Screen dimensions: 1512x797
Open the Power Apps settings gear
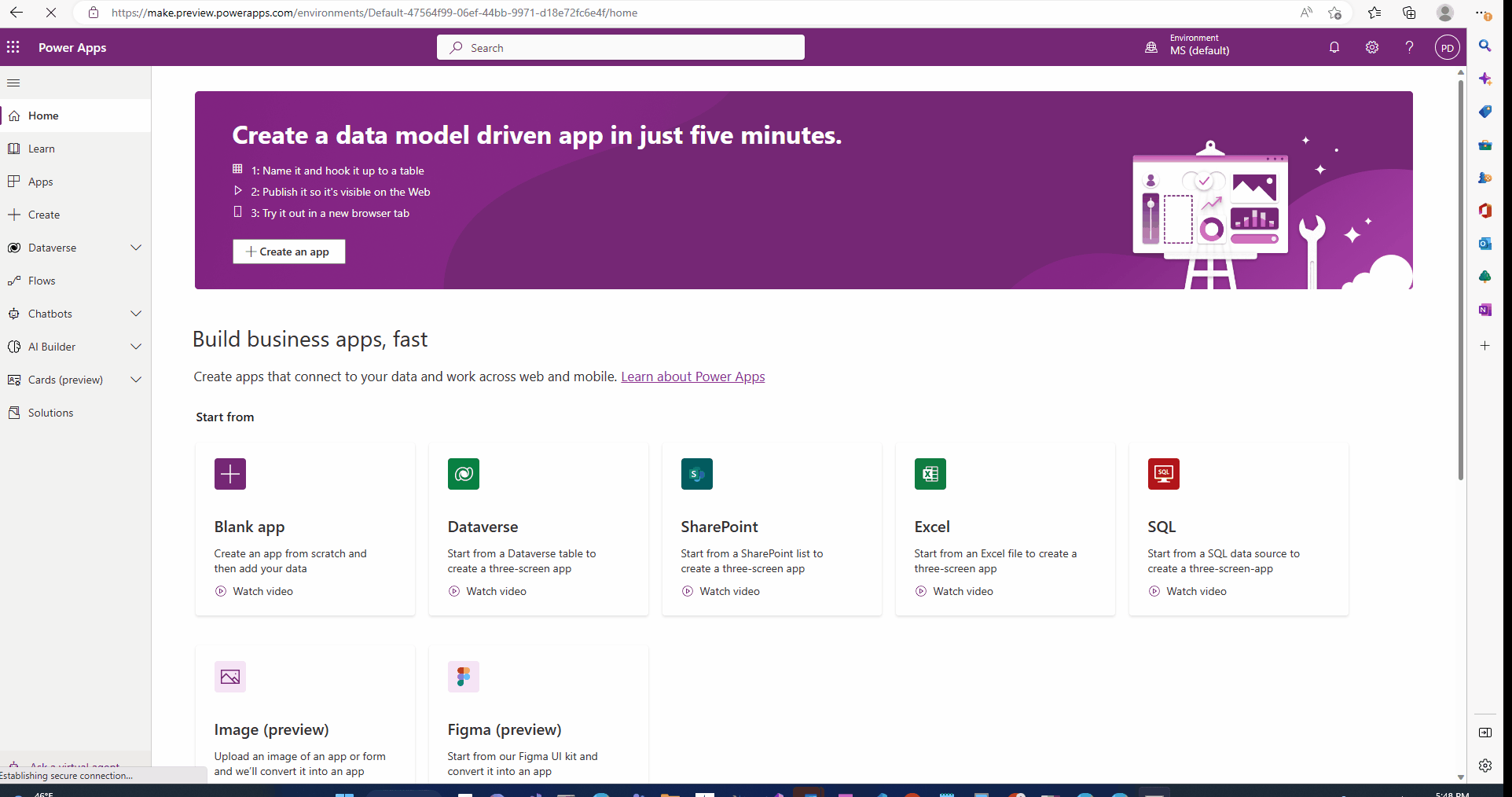click(1372, 47)
